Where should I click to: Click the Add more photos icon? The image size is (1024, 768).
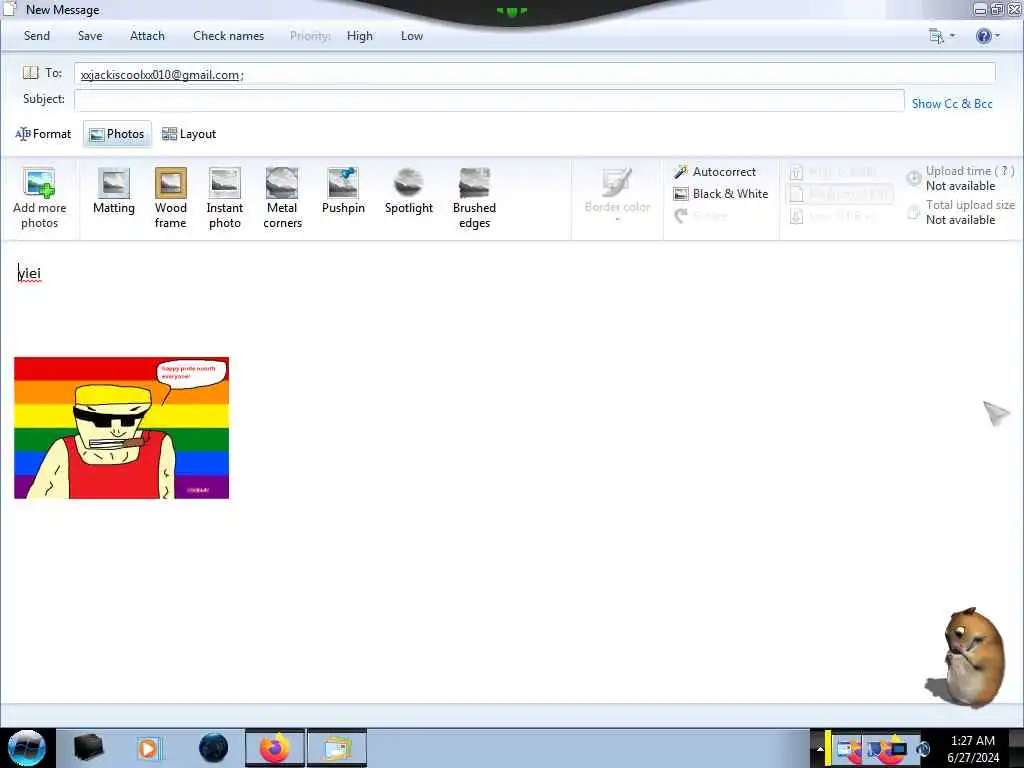(x=39, y=184)
